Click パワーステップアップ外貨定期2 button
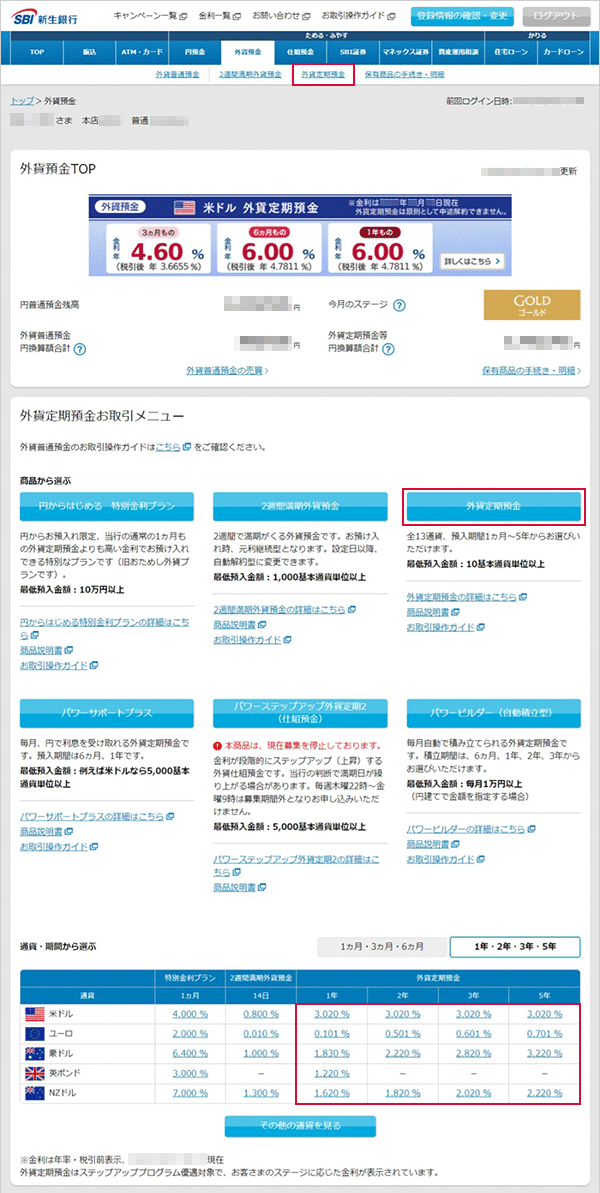 [300, 713]
